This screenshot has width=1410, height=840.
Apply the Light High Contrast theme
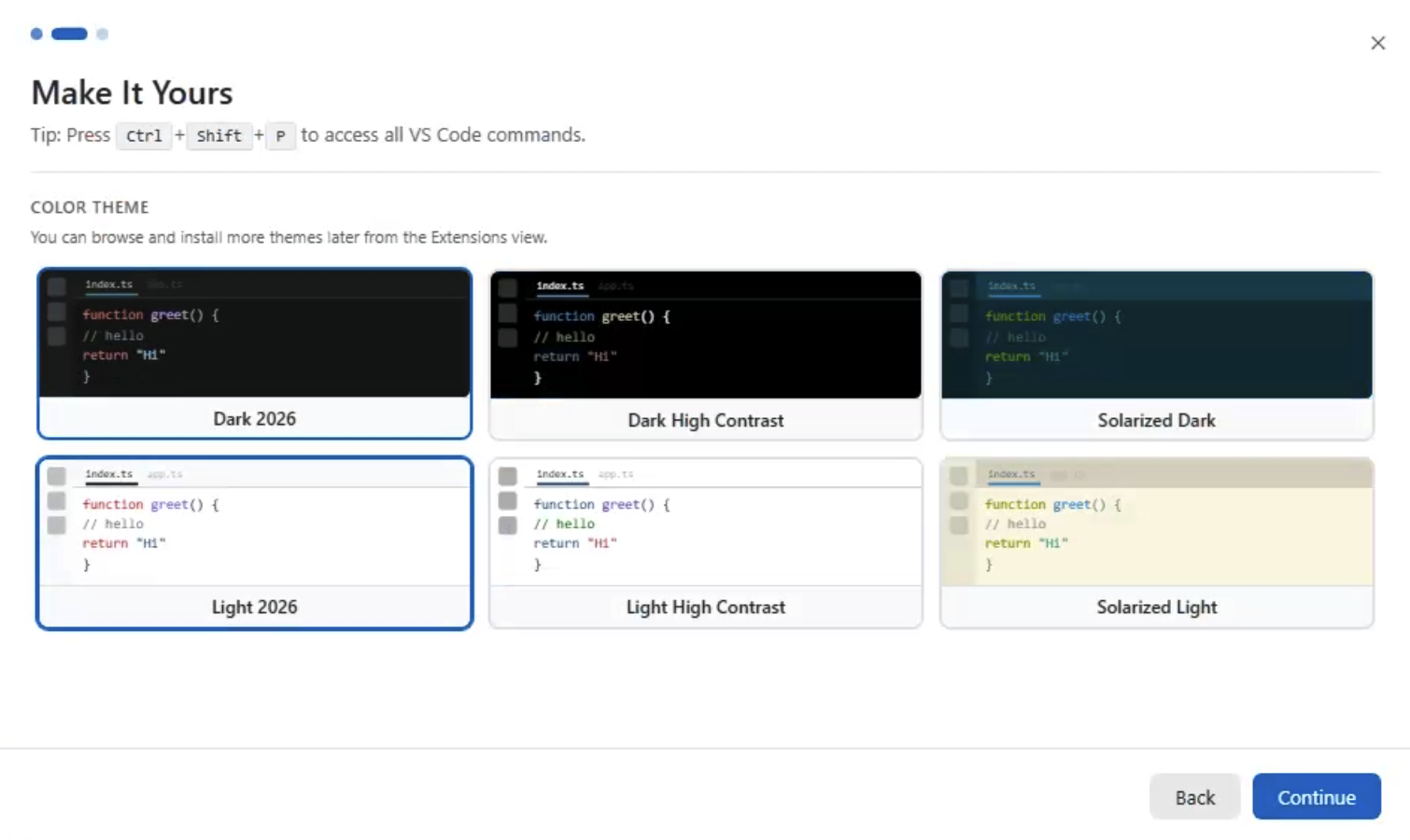pyautogui.click(x=706, y=542)
